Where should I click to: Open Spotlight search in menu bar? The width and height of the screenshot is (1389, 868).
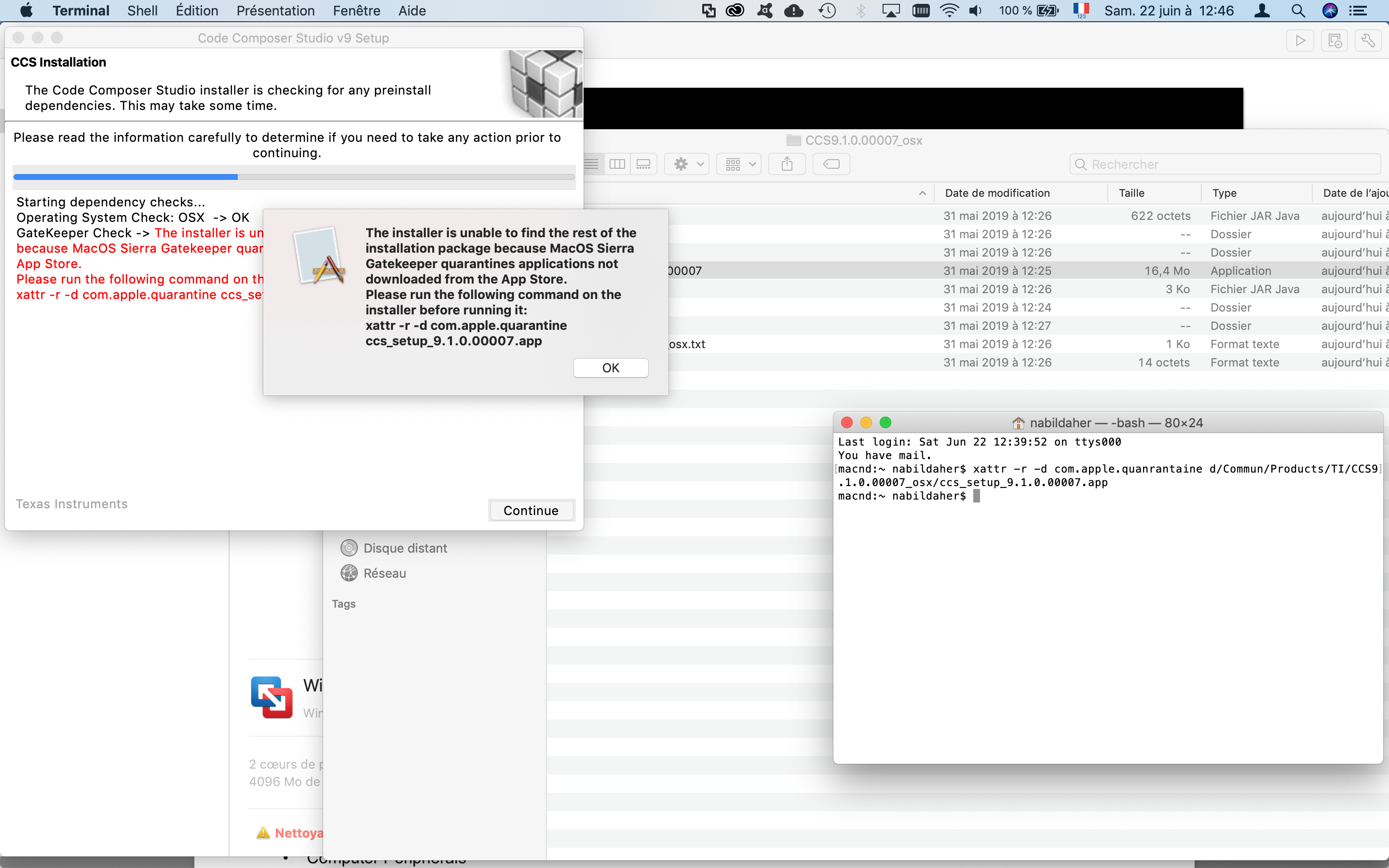point(1298,10)
